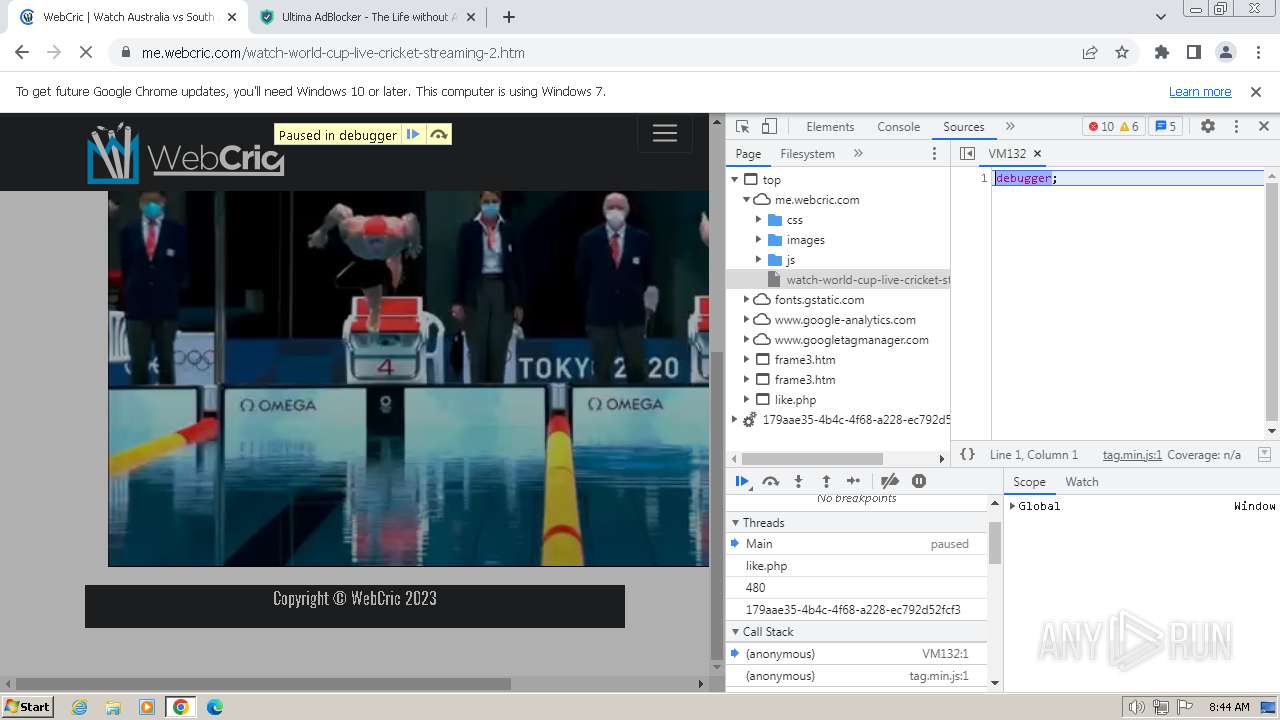Screen dimensions: 1280x720
Task: Expand the like.php frame node
Action: pos(747,400)
